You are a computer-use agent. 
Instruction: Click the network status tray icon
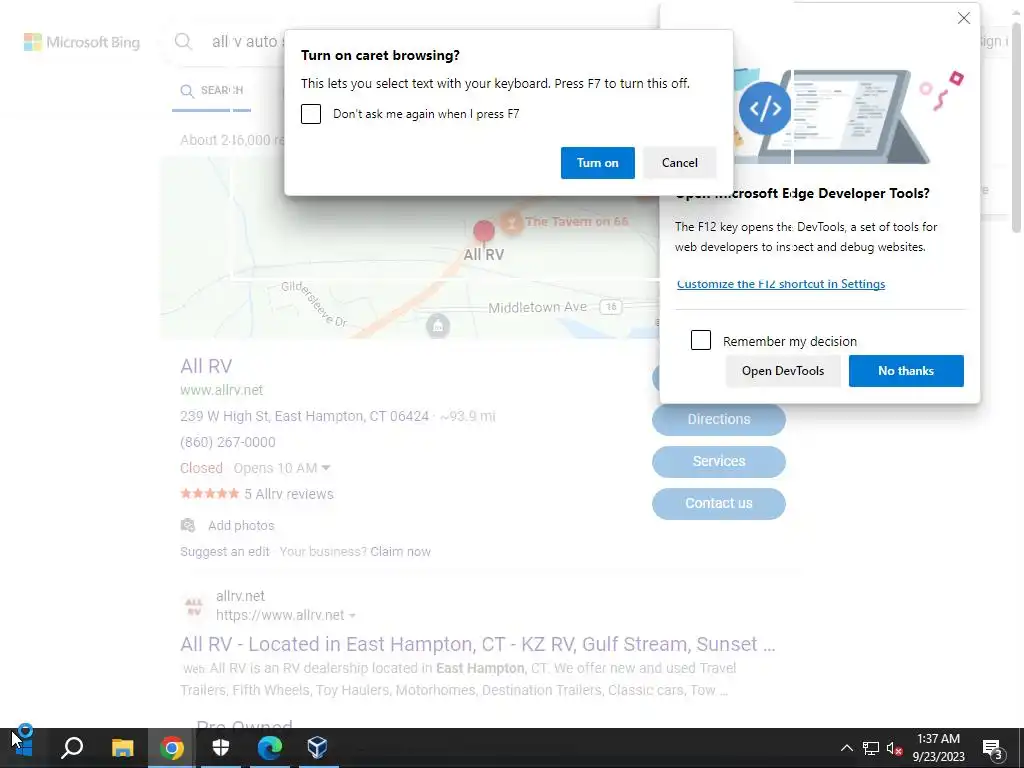871,748
